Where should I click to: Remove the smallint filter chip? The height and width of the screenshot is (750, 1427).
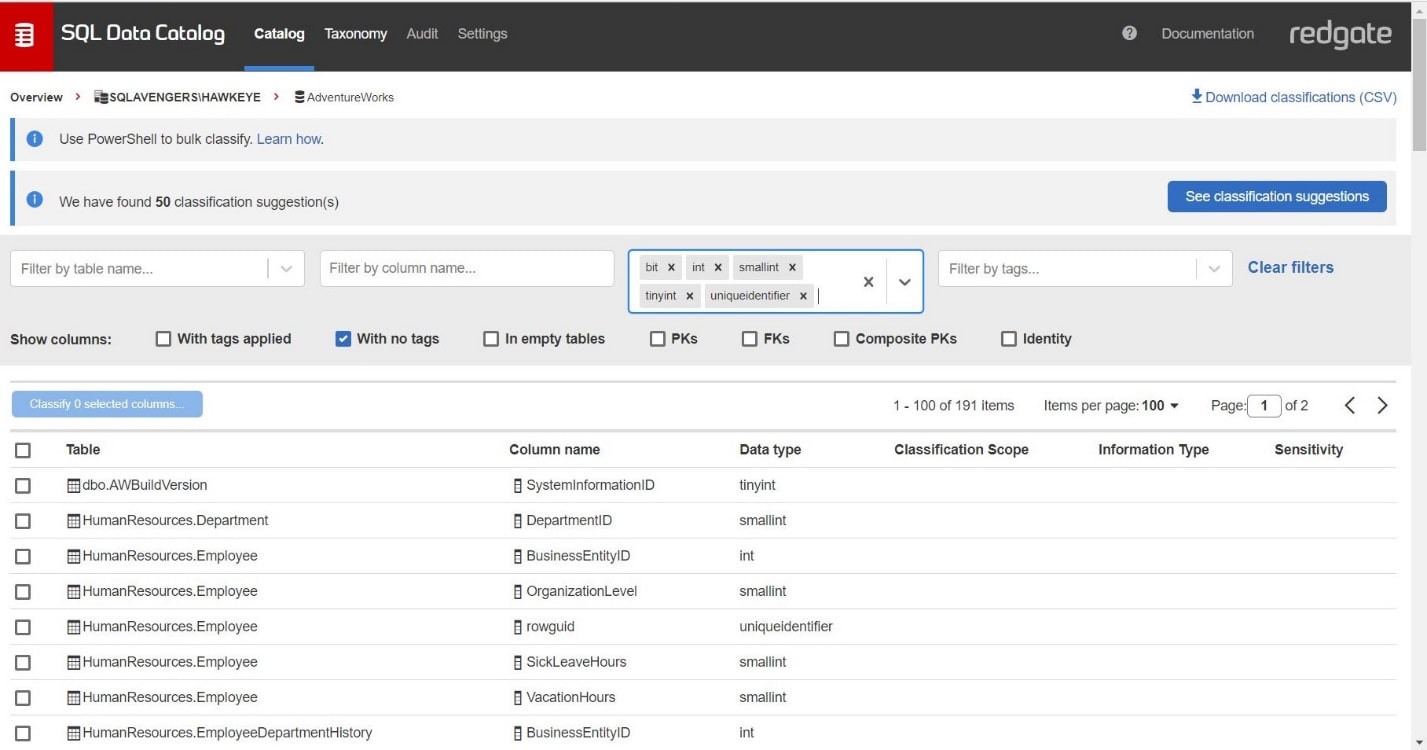click(792, 267)
